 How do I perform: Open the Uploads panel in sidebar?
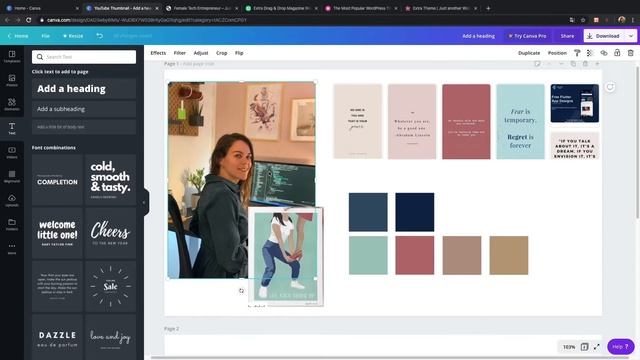pyautogui.click(x=12, y=200)
